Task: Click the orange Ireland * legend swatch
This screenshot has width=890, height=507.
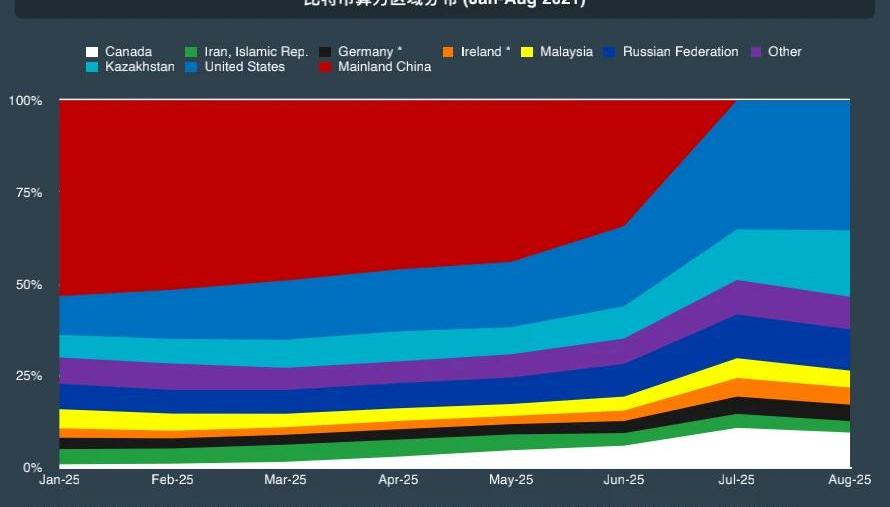Action: 448,52
